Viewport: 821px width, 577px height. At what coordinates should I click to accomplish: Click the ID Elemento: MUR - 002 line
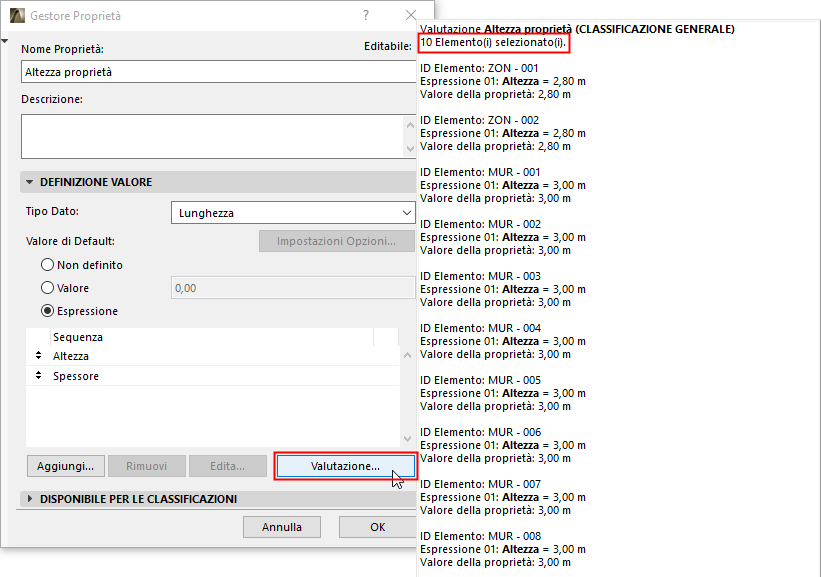[480, 224]
